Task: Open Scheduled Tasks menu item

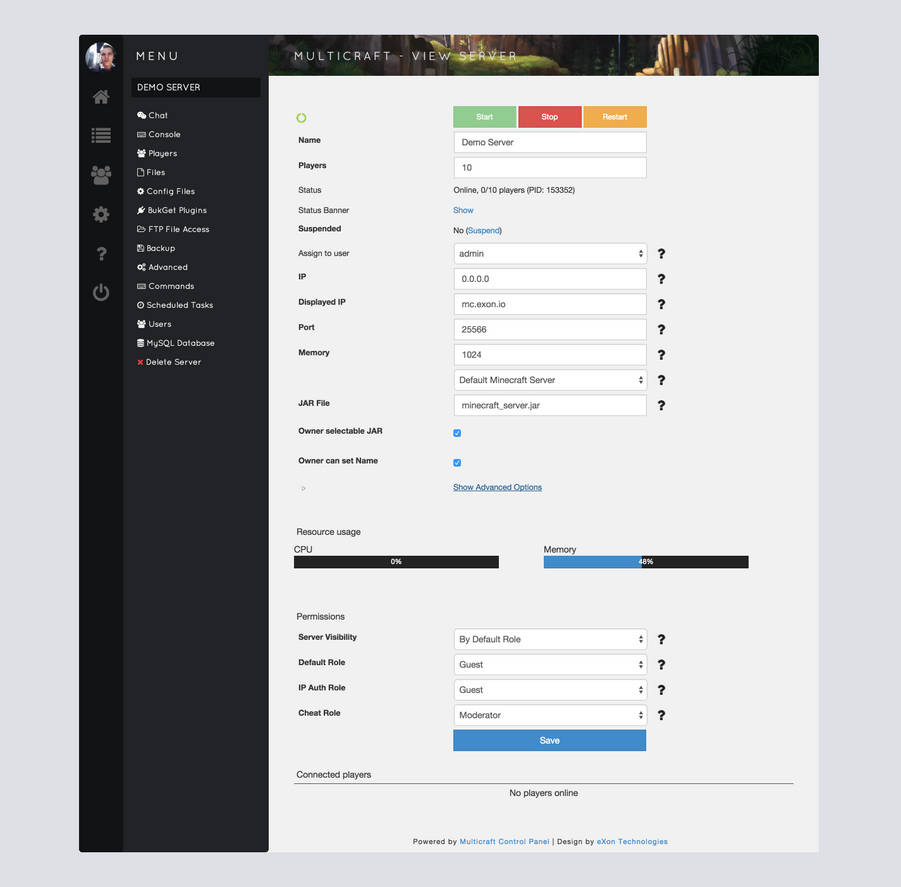Action: coord(175,304)
